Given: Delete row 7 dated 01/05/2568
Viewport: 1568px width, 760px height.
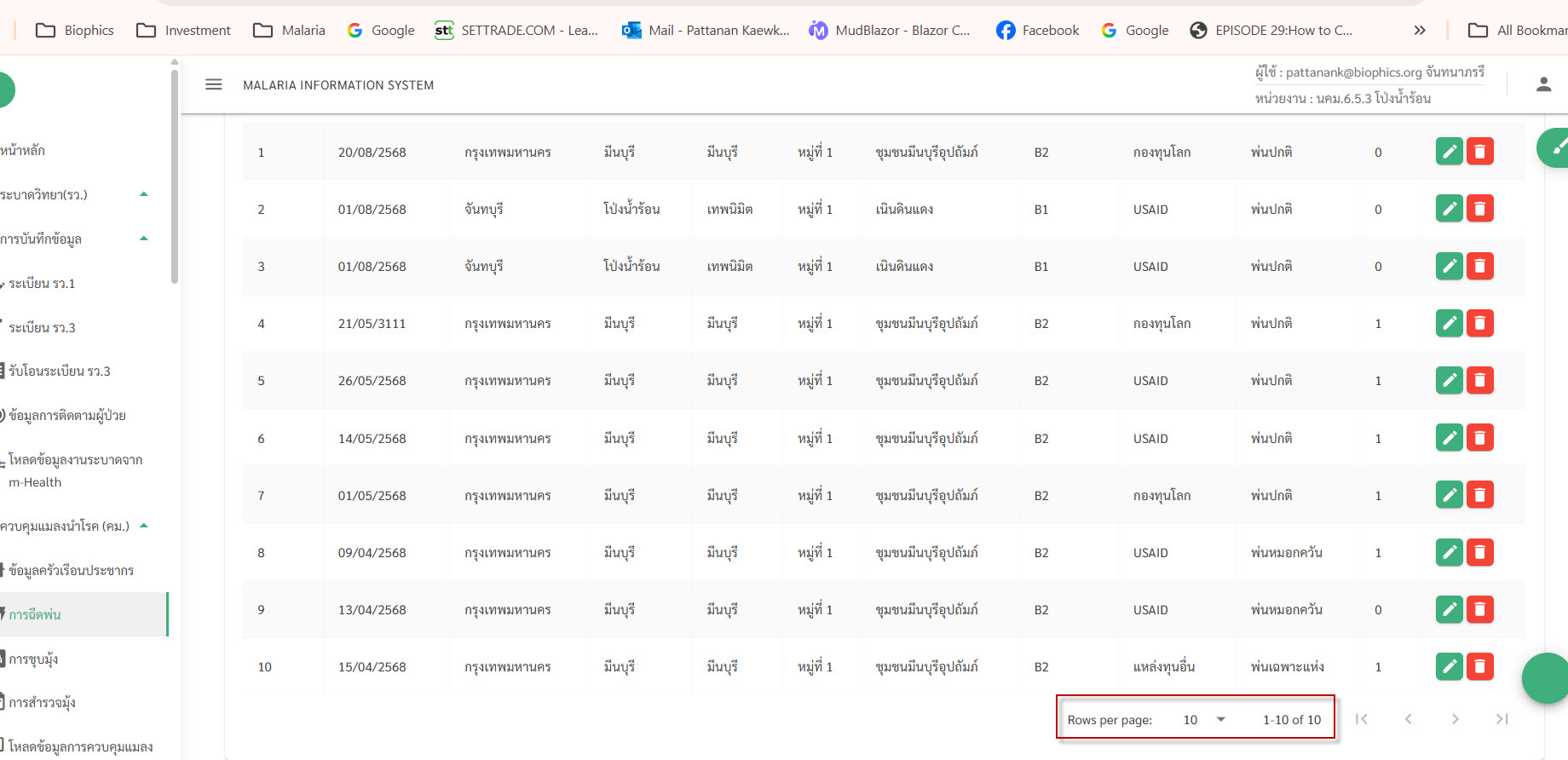Looking at the screenshot, I should [x=1480, y=495].
